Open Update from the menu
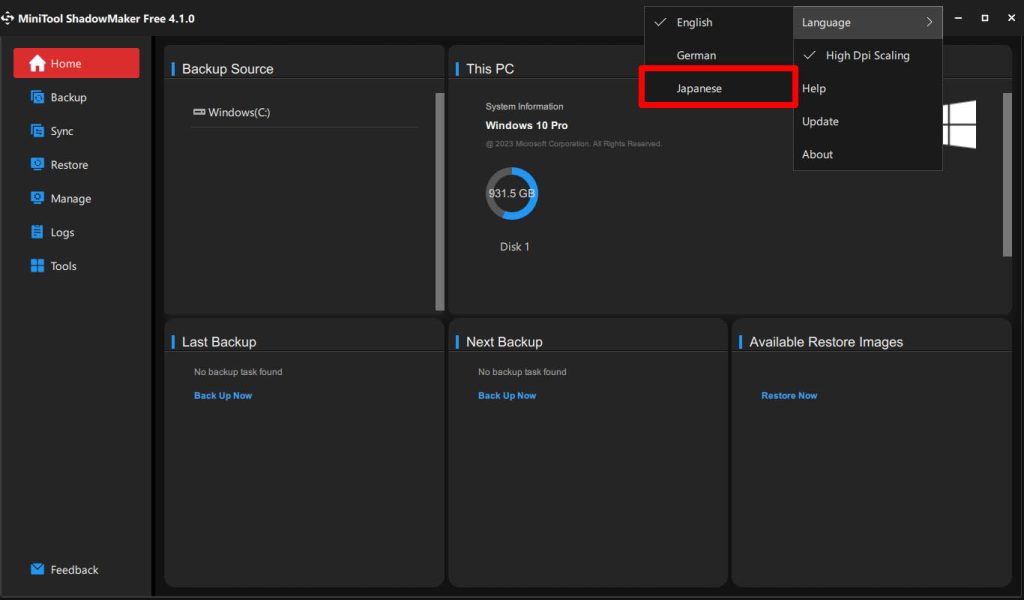1024x600 pixels. click(867, 121)
